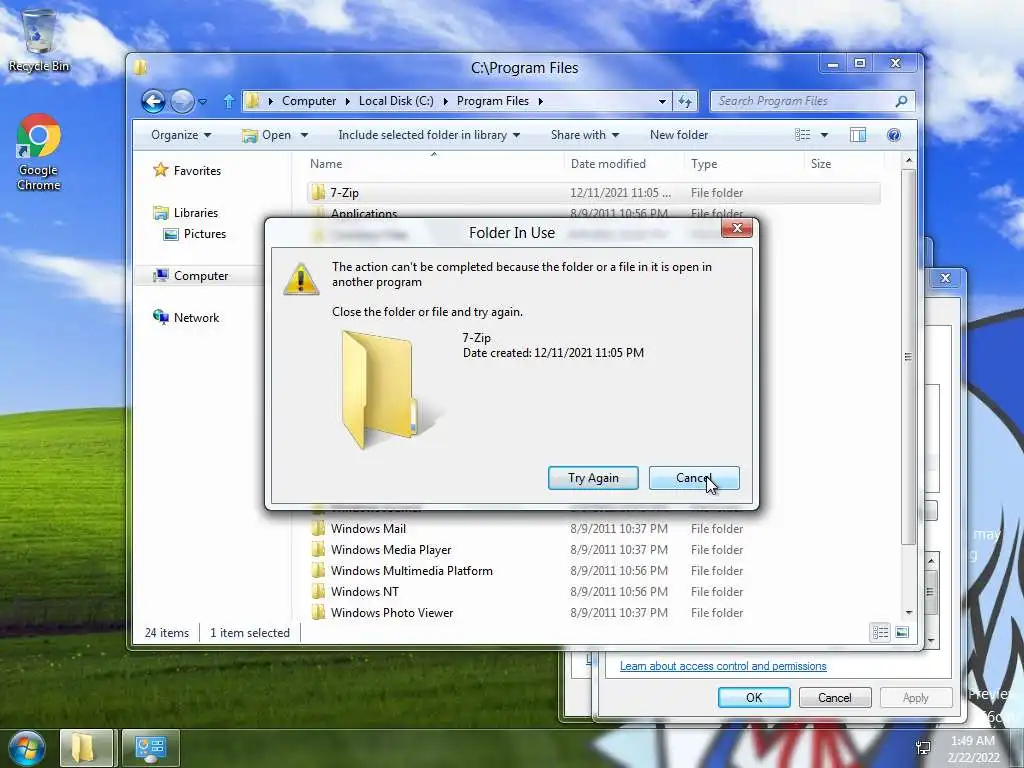Image resolution: width=1024 pixels, height=768 pixels.
Task: Open the Google Chrome desktop shortcut
Action: 39,153
